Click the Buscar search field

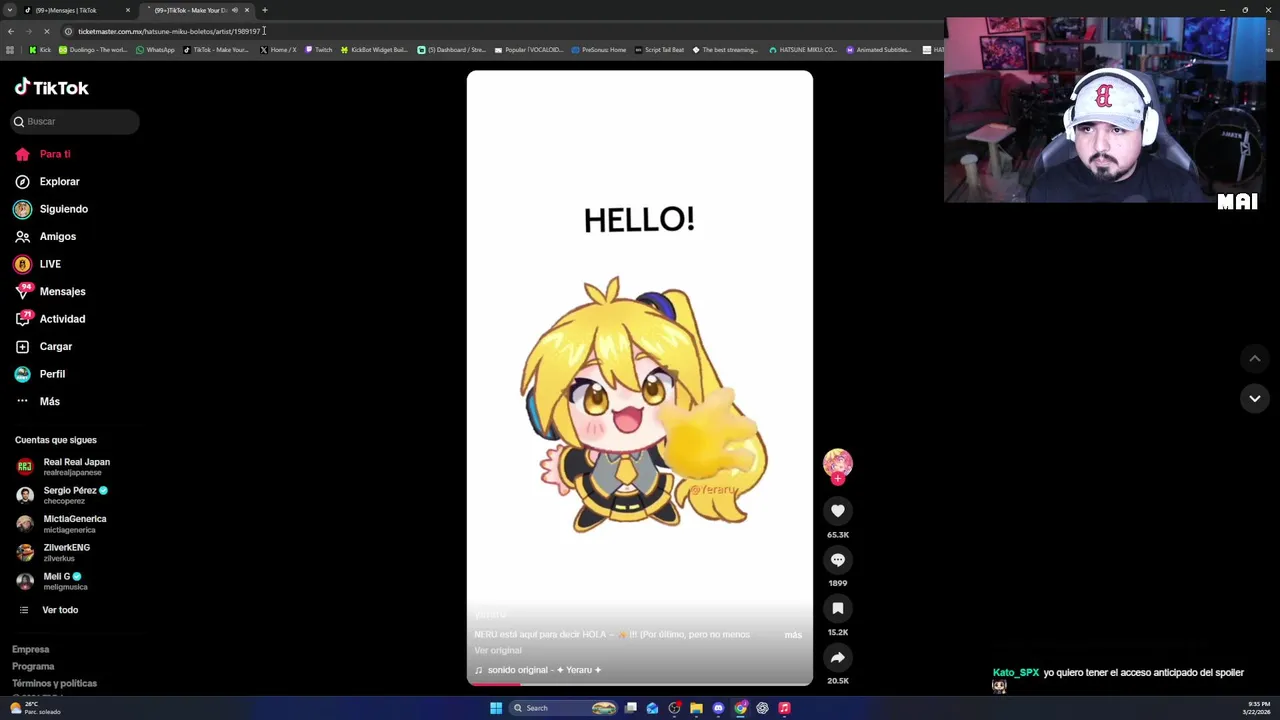[75, 121]
